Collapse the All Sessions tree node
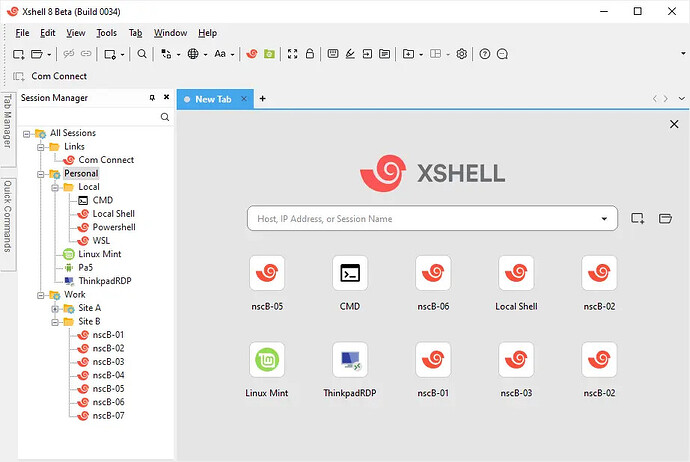Screen dimensions: 690x462 click(26, 134)
